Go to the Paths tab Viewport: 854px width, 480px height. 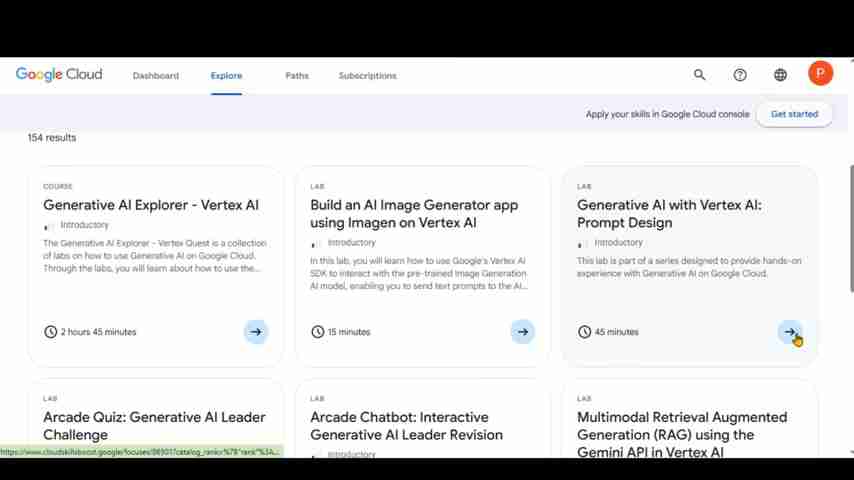tap(297, 76)
